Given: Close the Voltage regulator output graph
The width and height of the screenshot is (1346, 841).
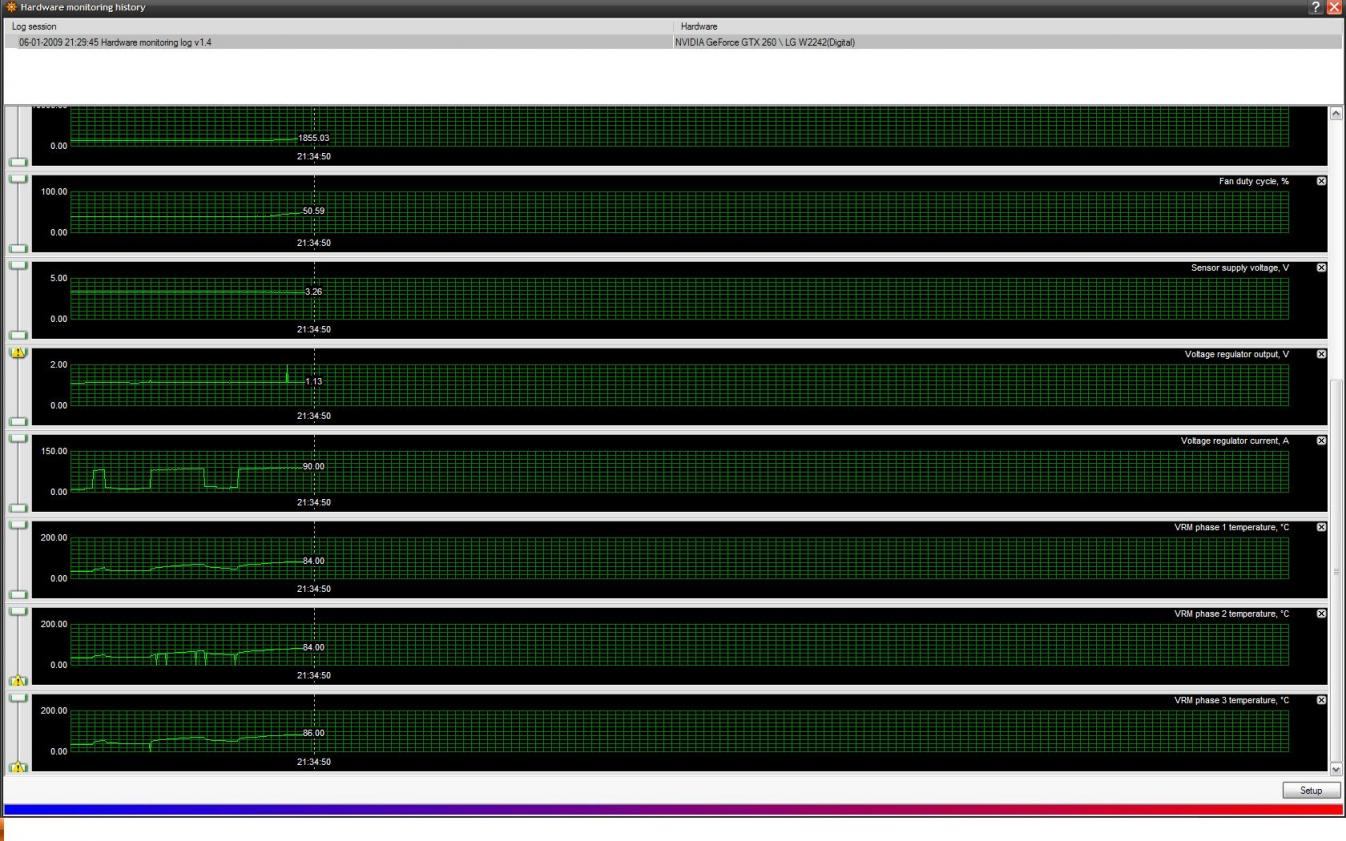Looking at the screenshot, I should [x=1321, y=354].
